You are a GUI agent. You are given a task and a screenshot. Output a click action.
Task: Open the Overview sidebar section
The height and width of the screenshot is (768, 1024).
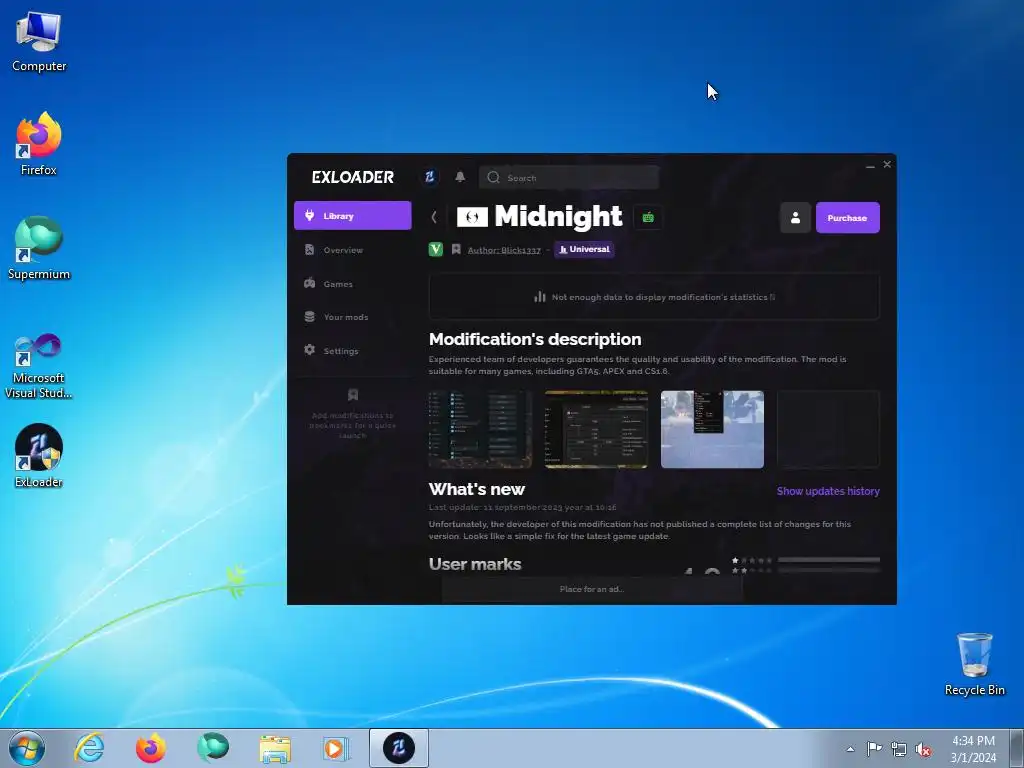(353, 250)
